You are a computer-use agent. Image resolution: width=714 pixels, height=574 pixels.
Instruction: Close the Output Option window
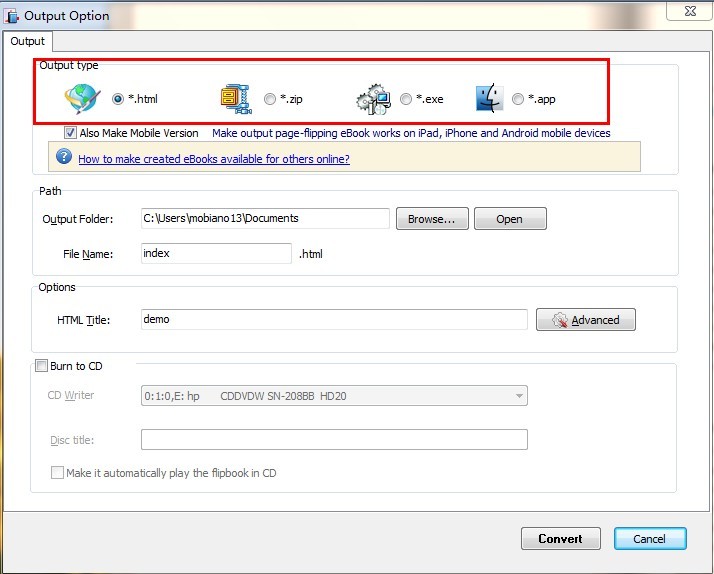[x=689, y=11]
